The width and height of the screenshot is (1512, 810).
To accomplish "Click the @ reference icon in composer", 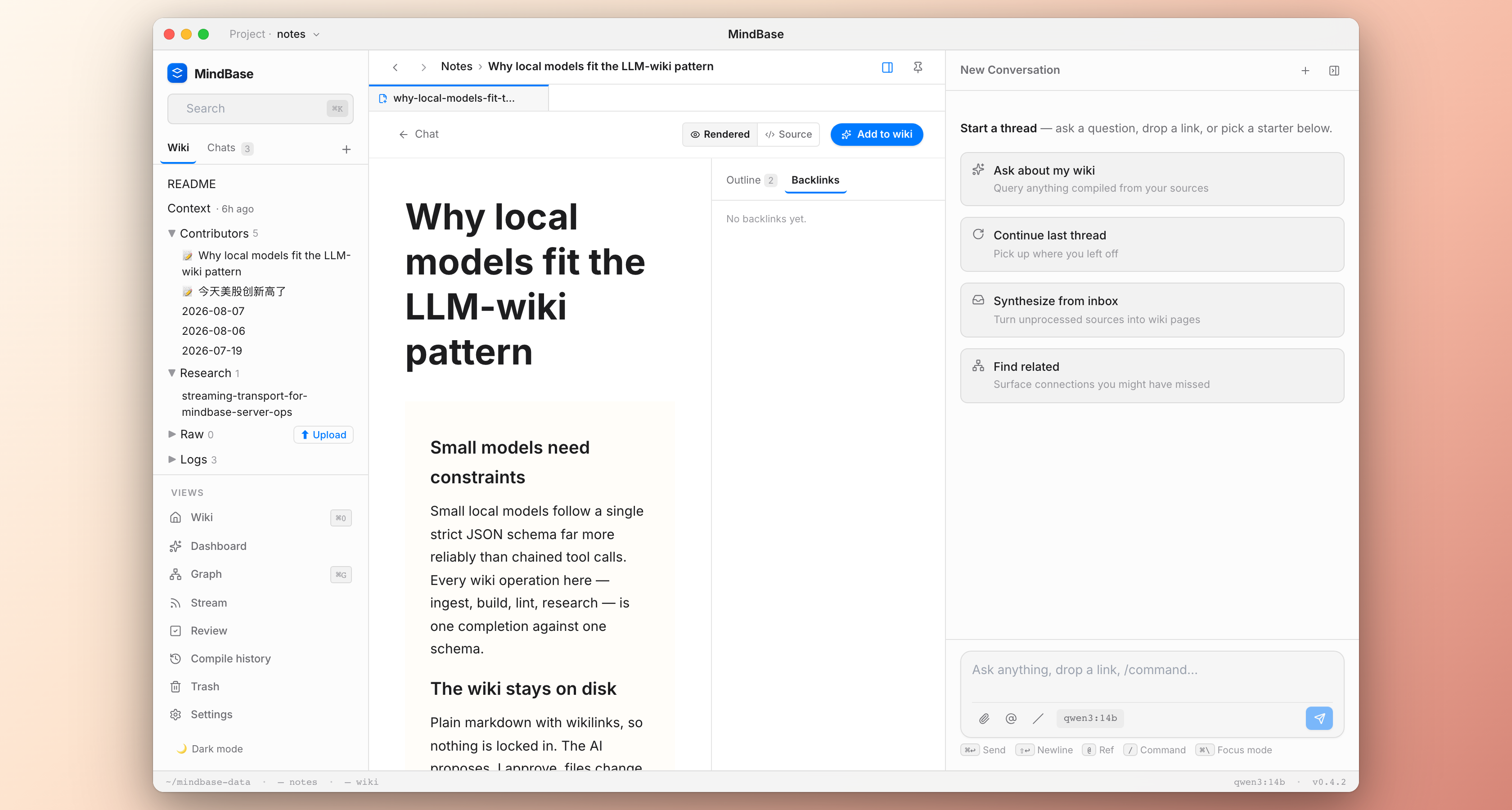I will (x=1011, y=719).
